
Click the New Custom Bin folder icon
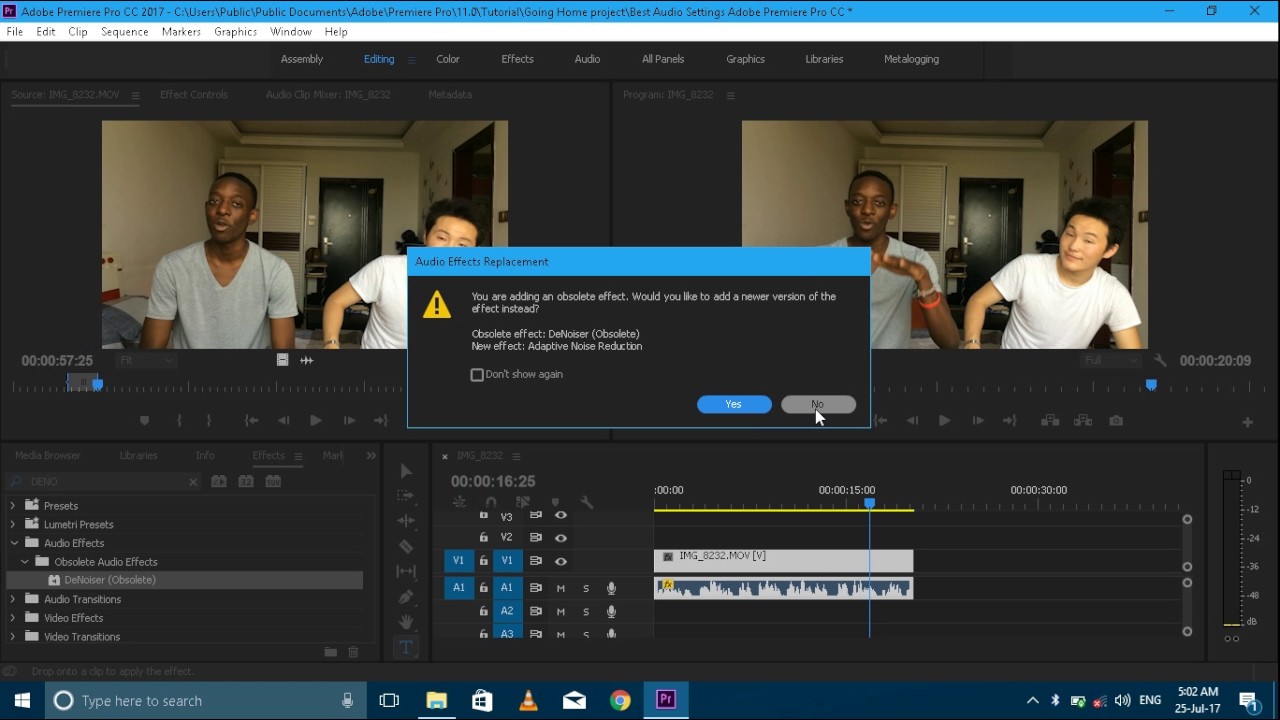click(330, 652)
